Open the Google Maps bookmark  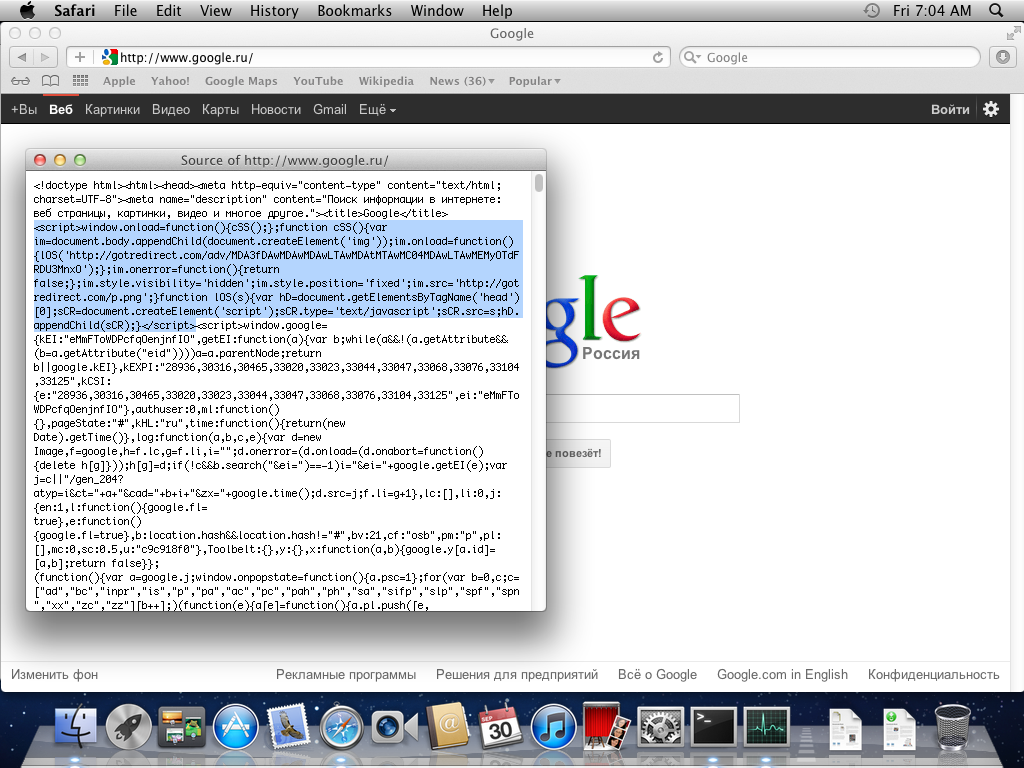click(x=241, y=81)
